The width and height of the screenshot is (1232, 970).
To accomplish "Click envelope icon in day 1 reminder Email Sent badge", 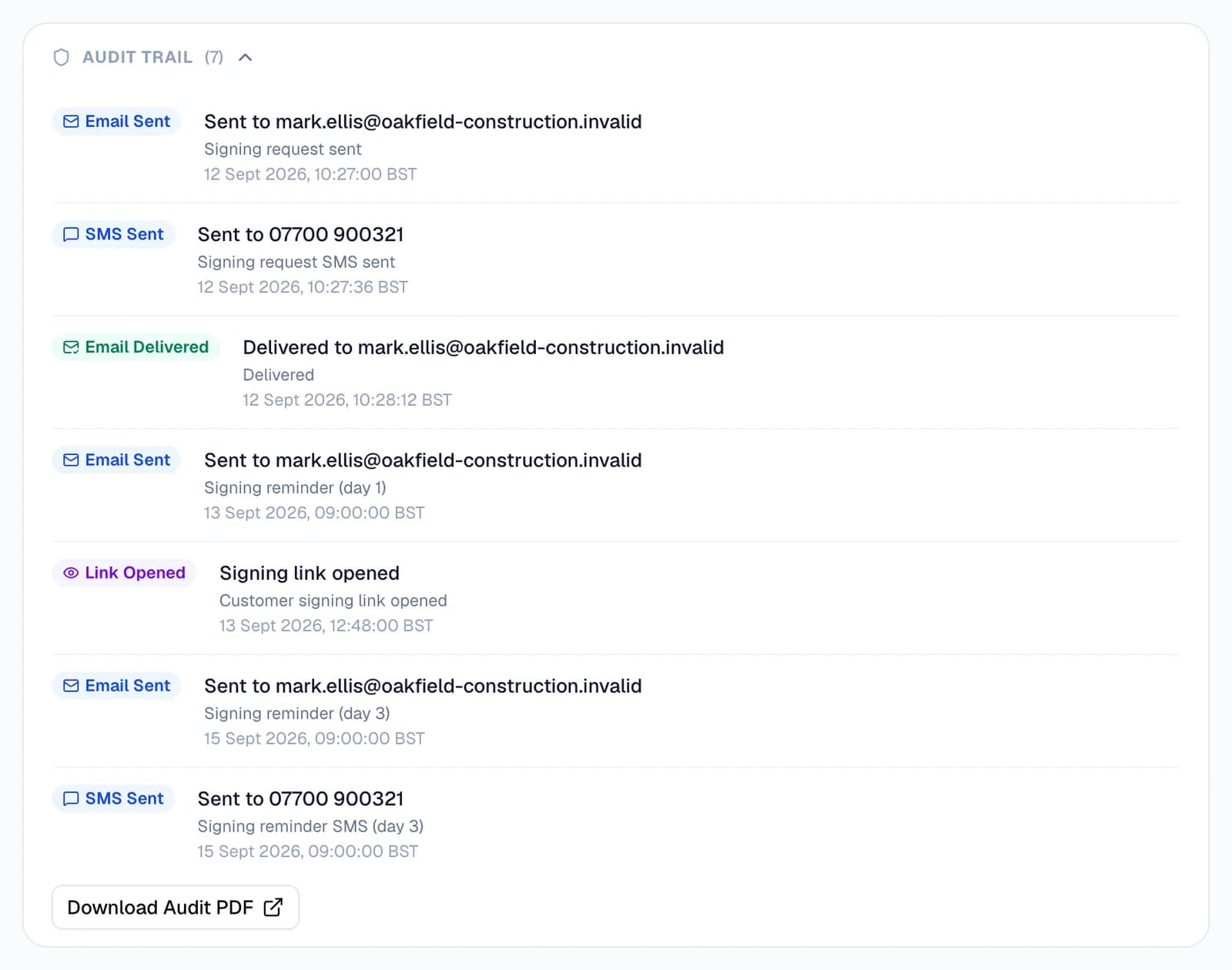I will 71,460.
